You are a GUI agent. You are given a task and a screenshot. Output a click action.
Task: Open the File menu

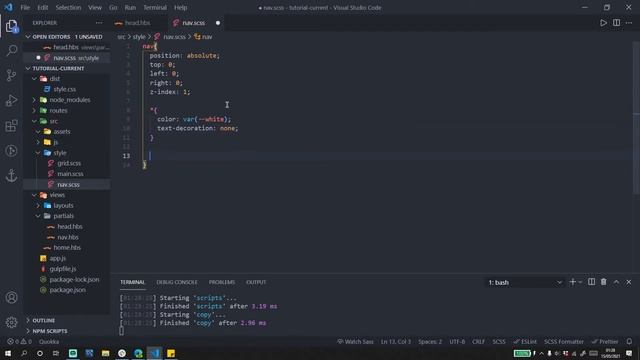(x=25, y=7)
